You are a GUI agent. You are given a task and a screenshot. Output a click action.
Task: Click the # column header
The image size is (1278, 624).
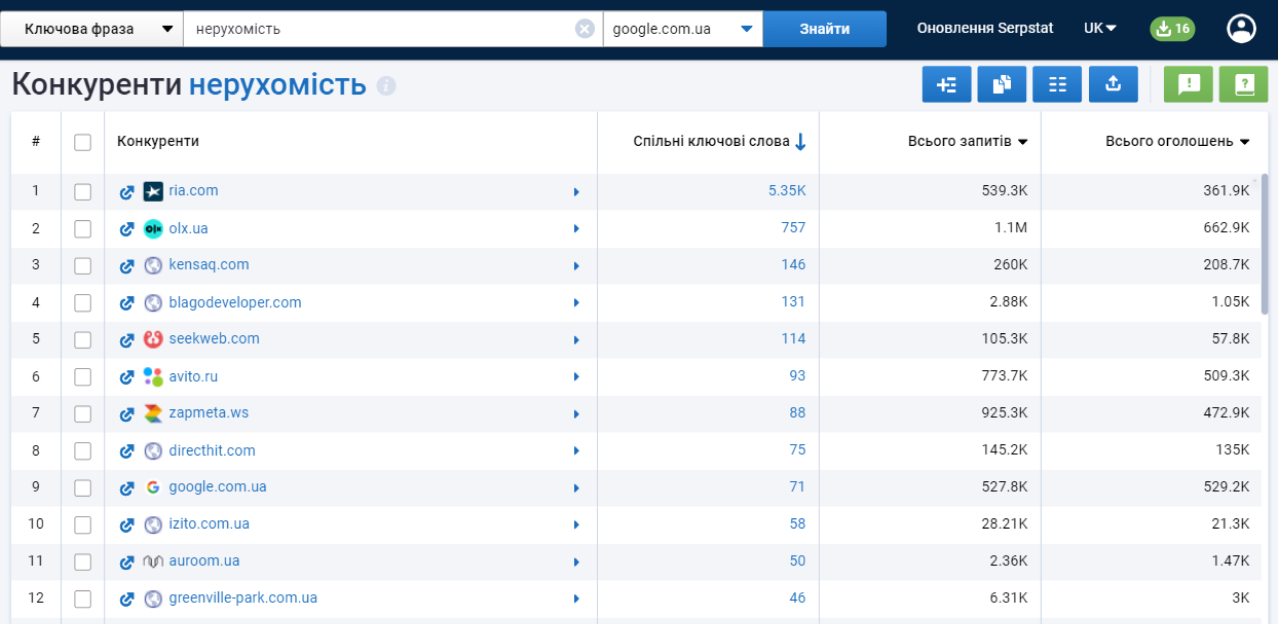click(x=36, y=141)
